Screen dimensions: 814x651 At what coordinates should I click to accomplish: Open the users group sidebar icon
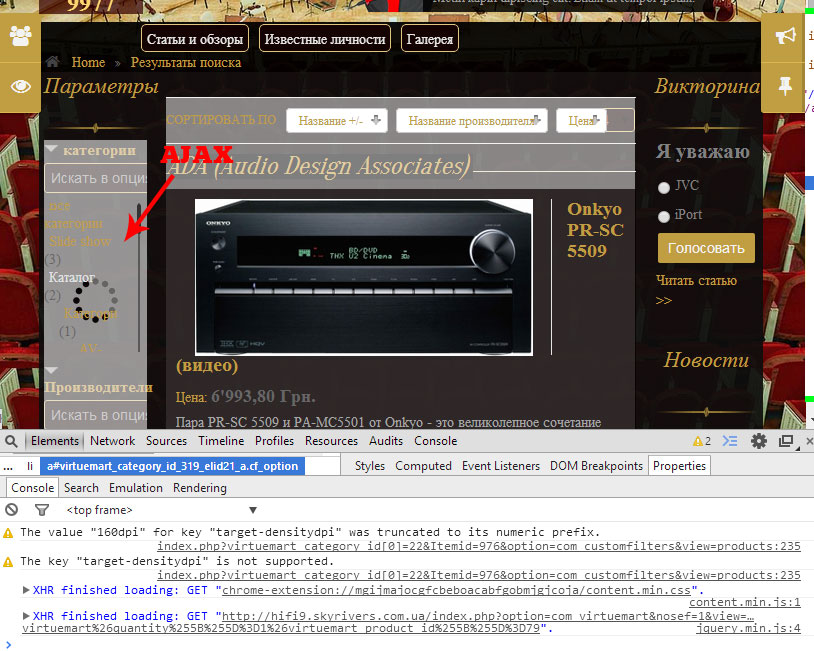pyautogui.click(x=20, y=36)
